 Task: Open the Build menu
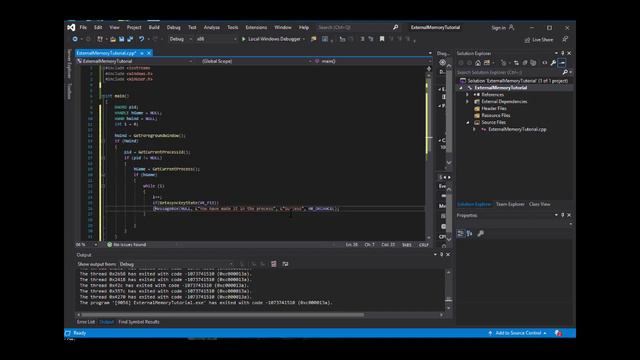coord(154,27)
